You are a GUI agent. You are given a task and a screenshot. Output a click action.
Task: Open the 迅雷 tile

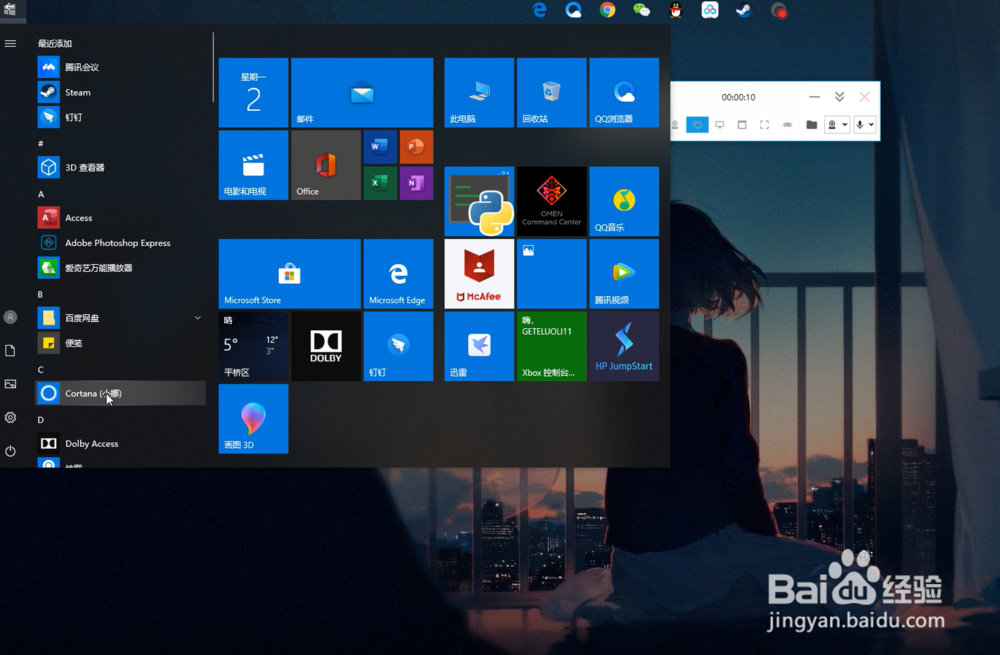coord(479,346)
